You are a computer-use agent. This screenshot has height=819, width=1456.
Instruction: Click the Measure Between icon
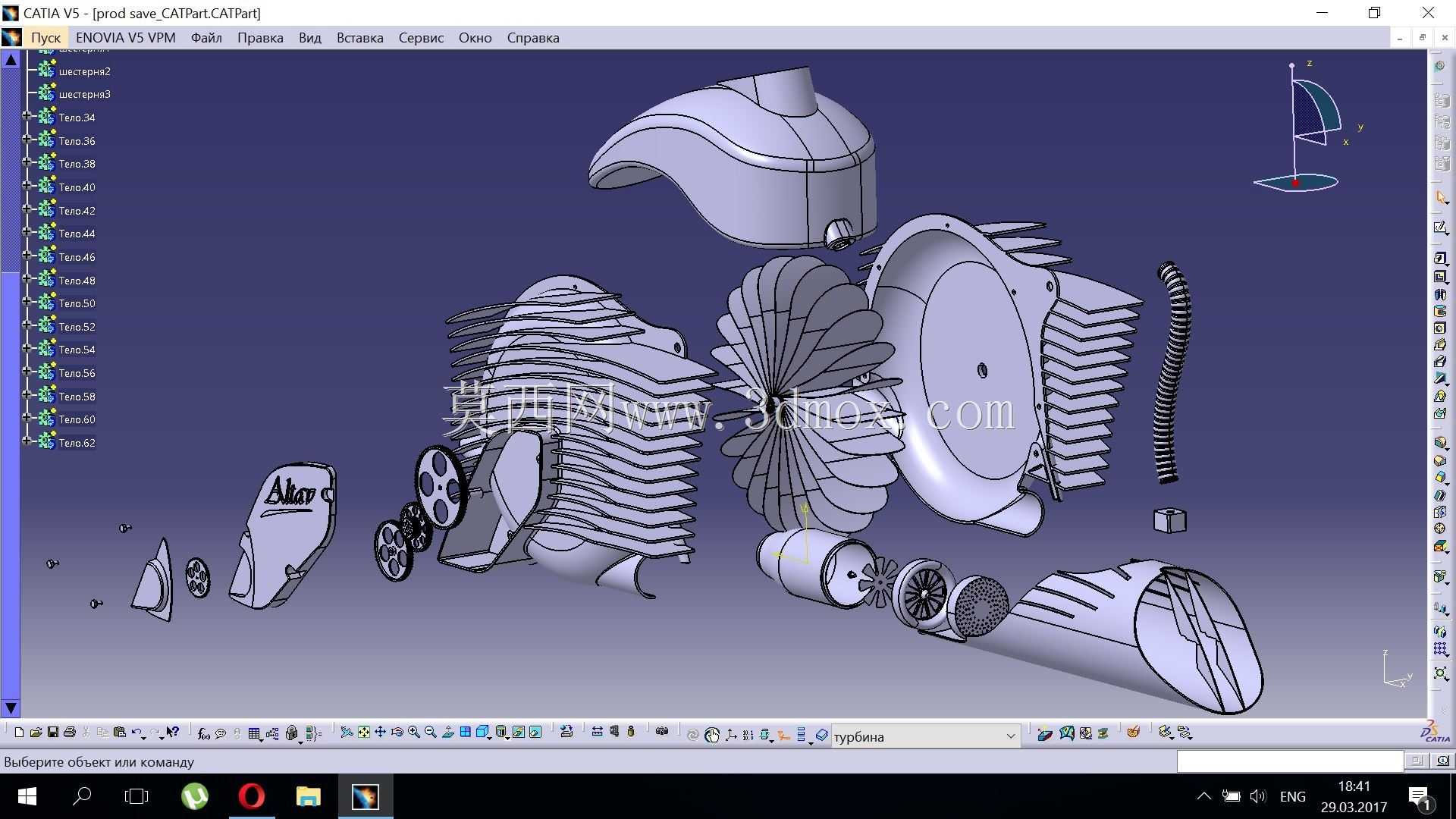(x=597, y=733)
